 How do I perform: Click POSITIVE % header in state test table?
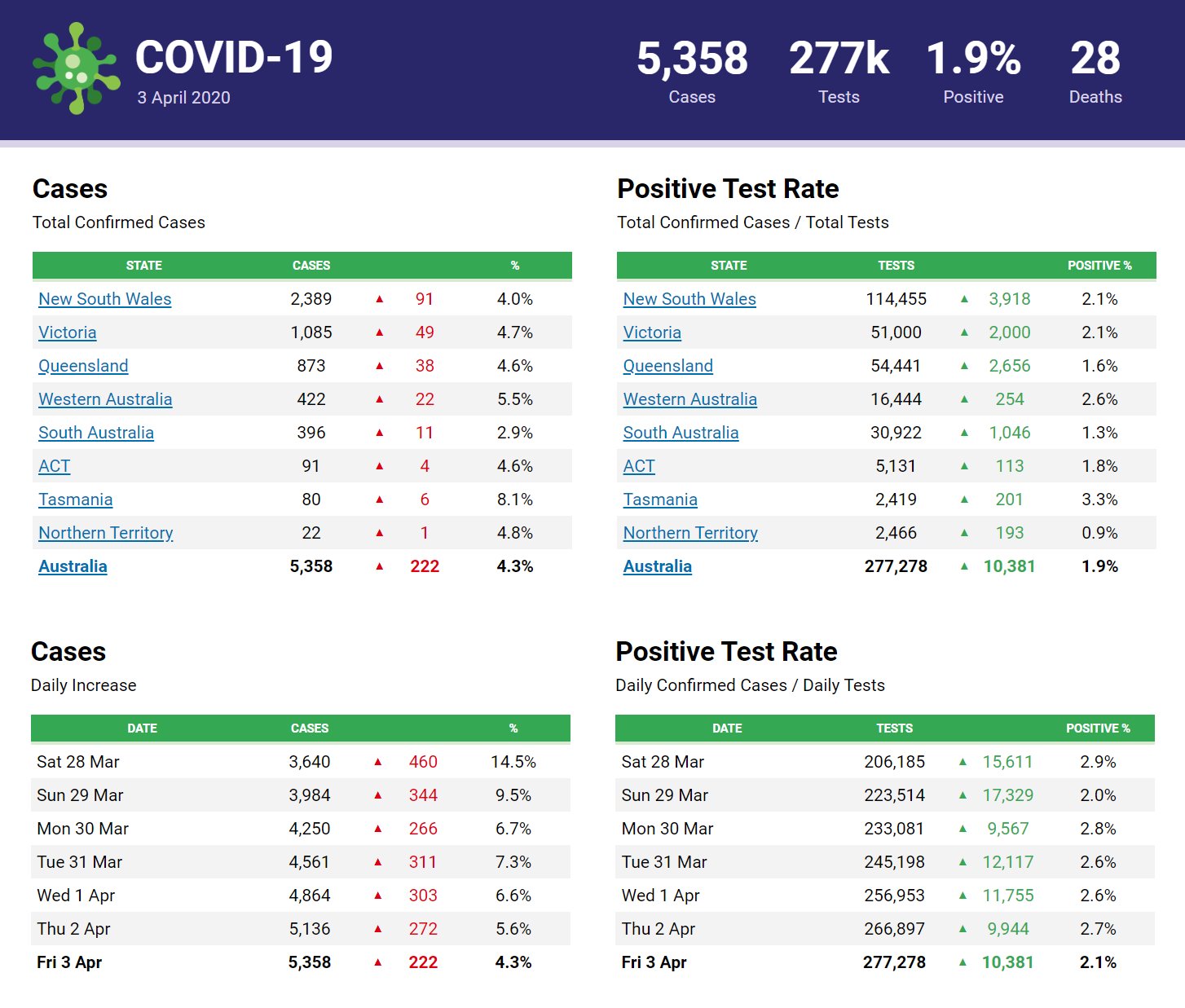click(1099, 266)
